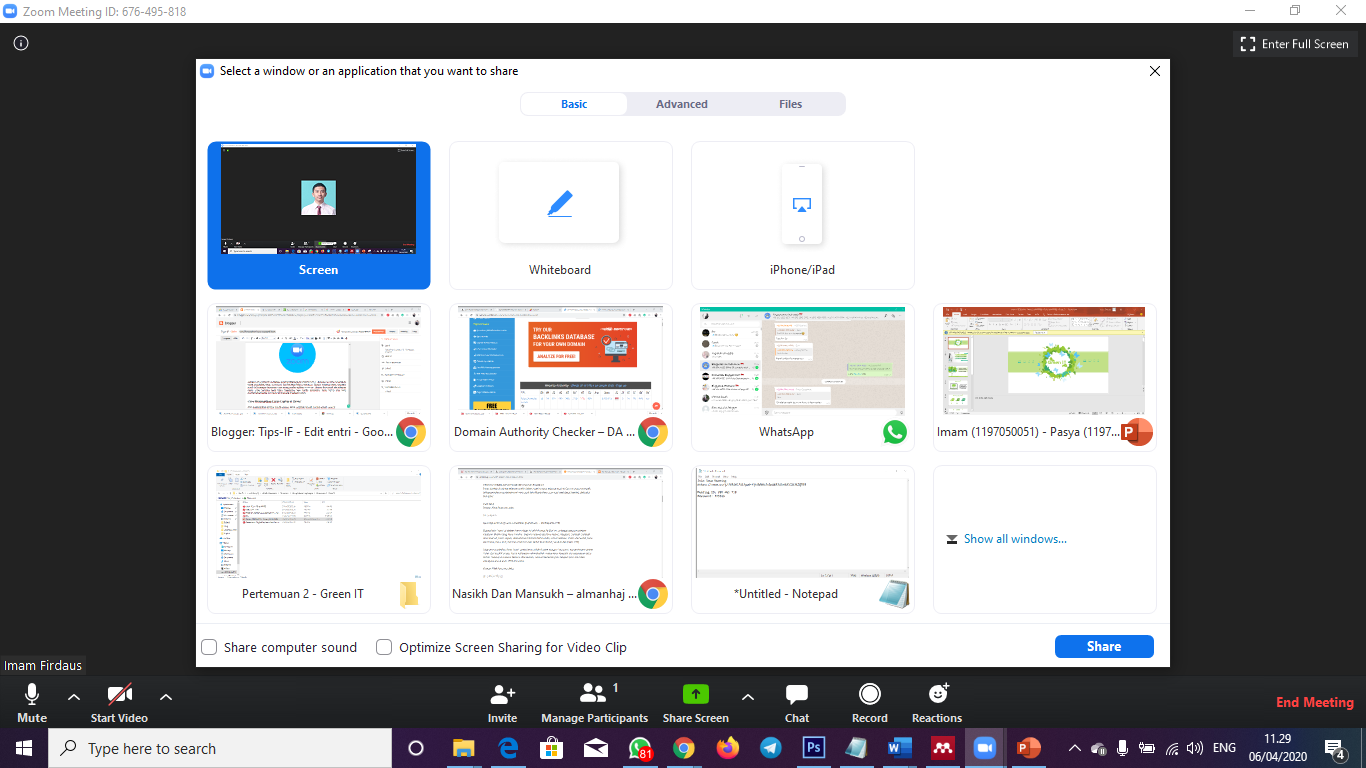This screenshot has height=768, width=1366.
Task: Enable Optimize Screen Sharing for Video Clip
Action: coord(384,647)
